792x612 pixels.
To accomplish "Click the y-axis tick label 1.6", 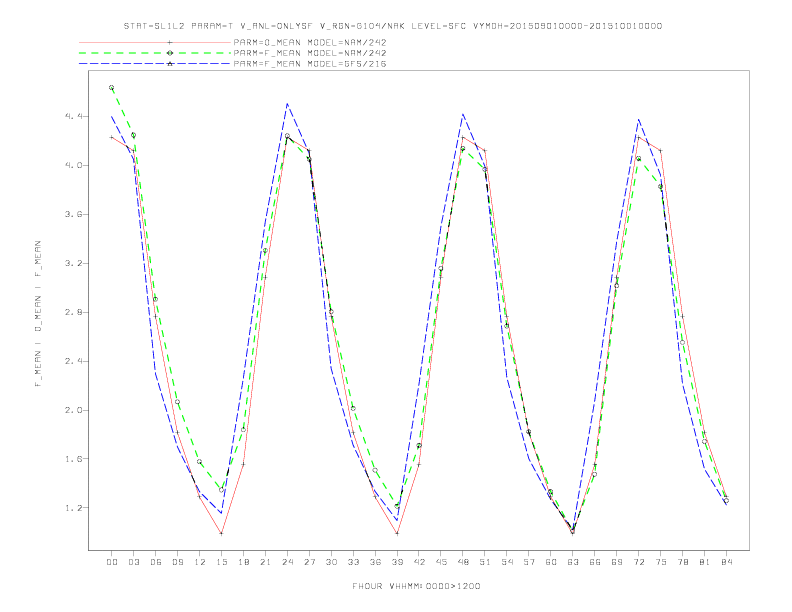I will [x=73, y=459].
